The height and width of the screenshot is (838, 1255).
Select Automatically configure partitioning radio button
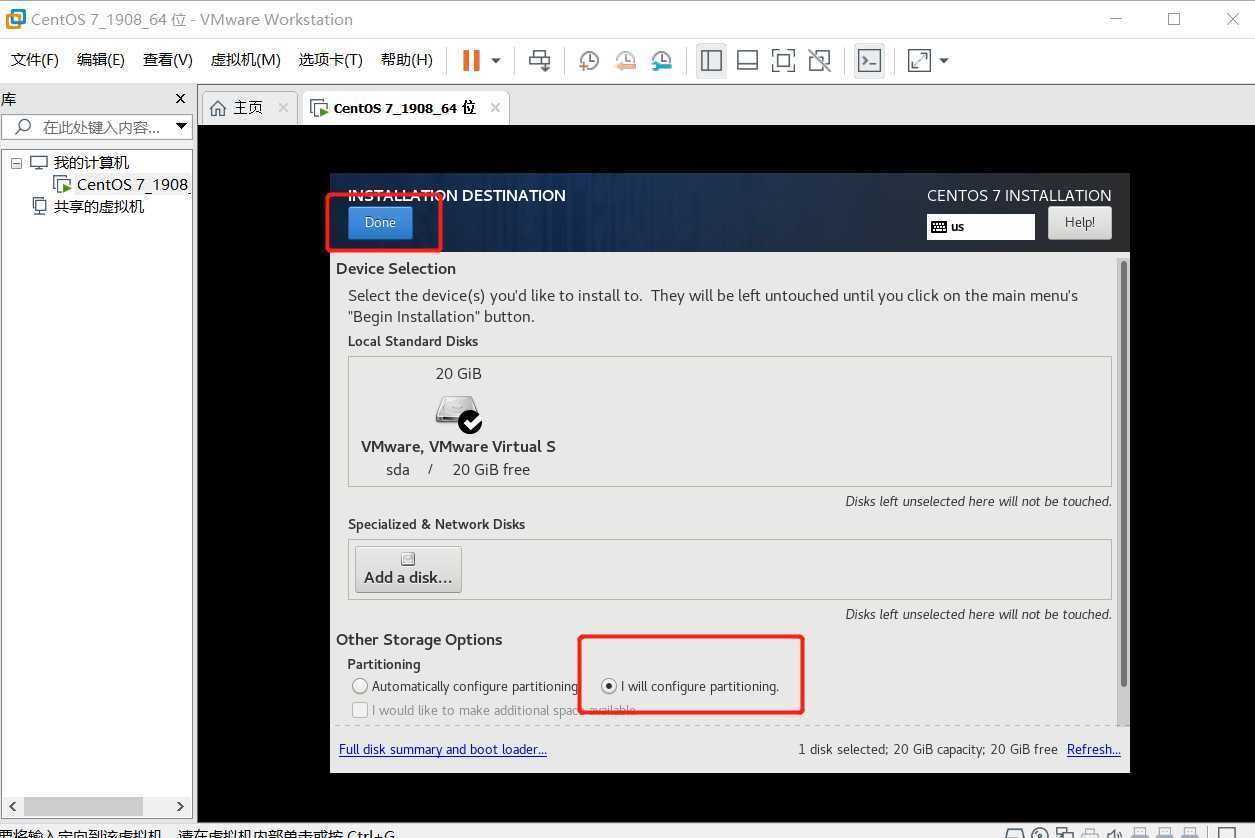tap(360, 686)
